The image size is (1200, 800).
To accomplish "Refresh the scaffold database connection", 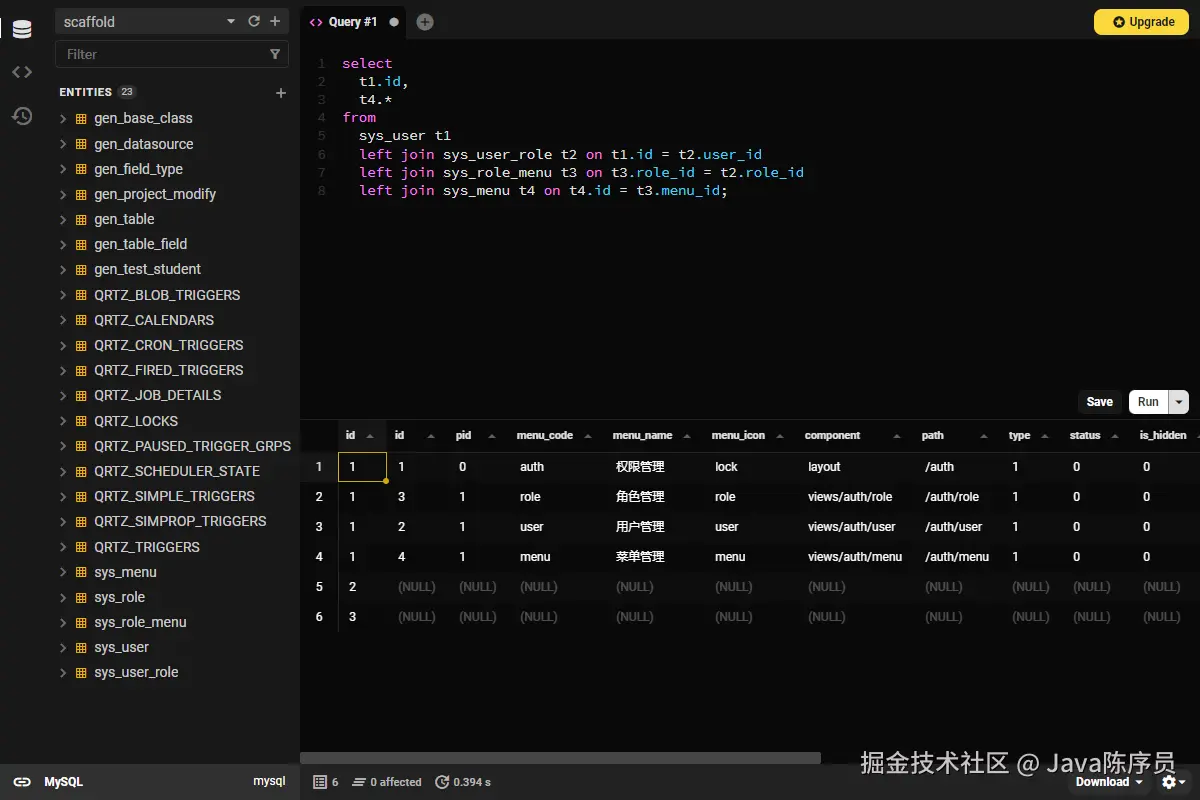I will point(254,21).
